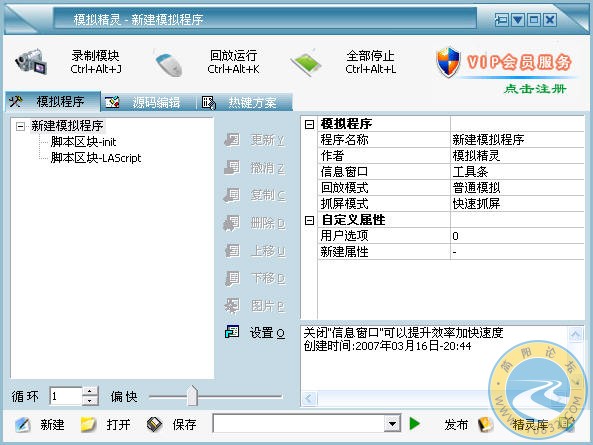Image resolution: width=593 pixels, height=445 pixels.
Task: Click the 新建 pencil icon
Action: [x=23, y=425]
